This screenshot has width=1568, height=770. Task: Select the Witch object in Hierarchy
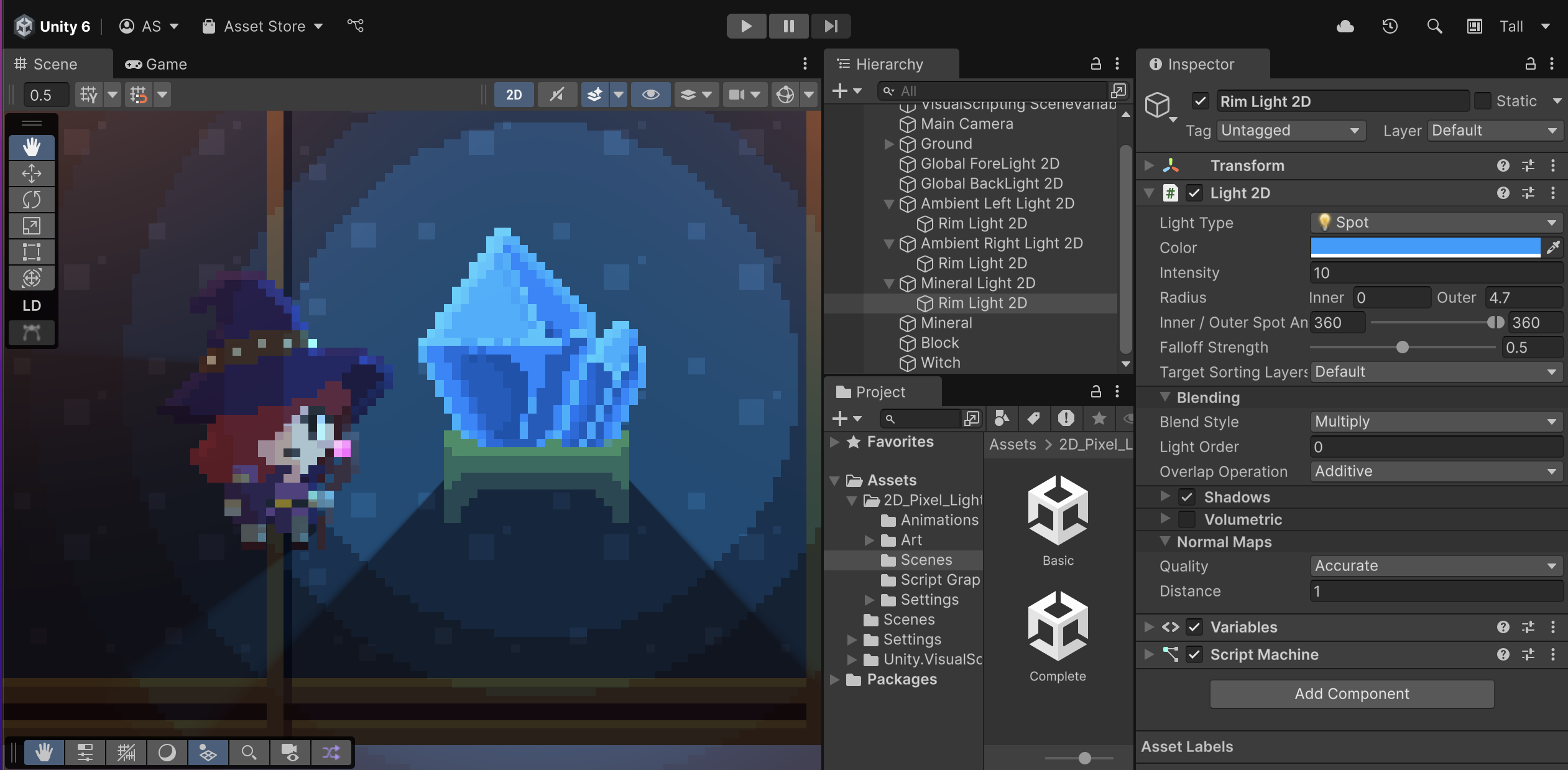click(940, 363)
